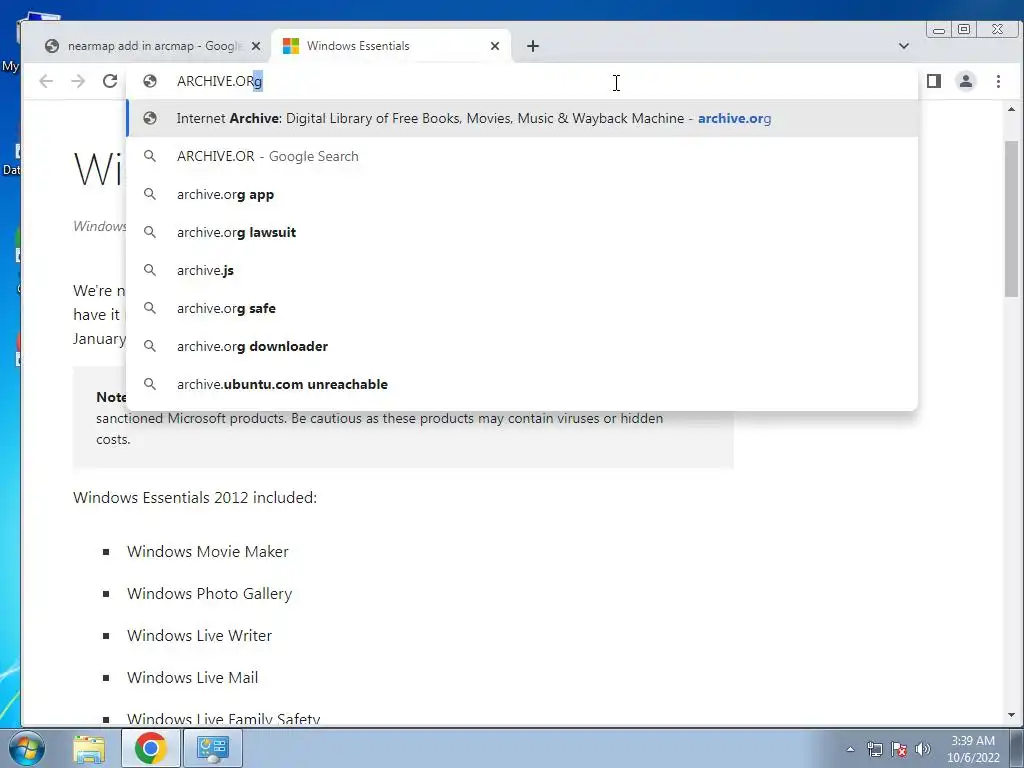The height and width of the screenshot is (768, 1024).
Task: Select ARCHIVE.OR Google Search suggestion
Action: (x=522, y=156)
